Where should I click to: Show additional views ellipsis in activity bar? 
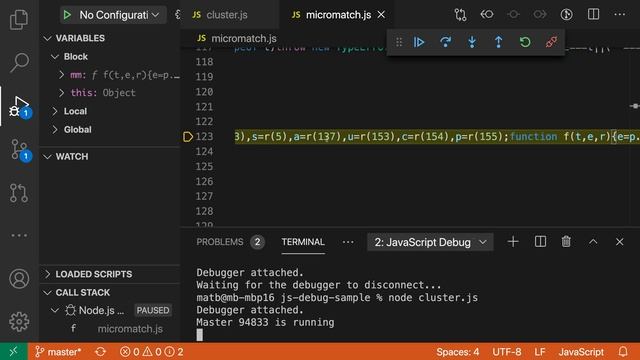pyautogui.click(x=19, y=236)
